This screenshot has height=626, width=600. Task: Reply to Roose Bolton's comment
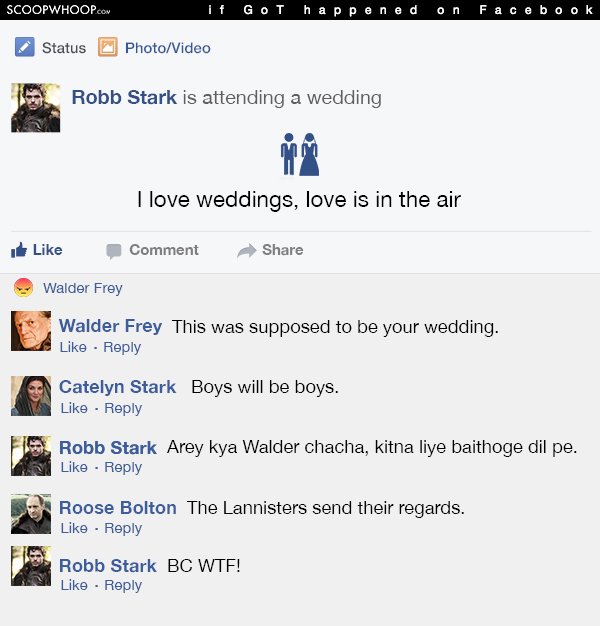(123, 528)
